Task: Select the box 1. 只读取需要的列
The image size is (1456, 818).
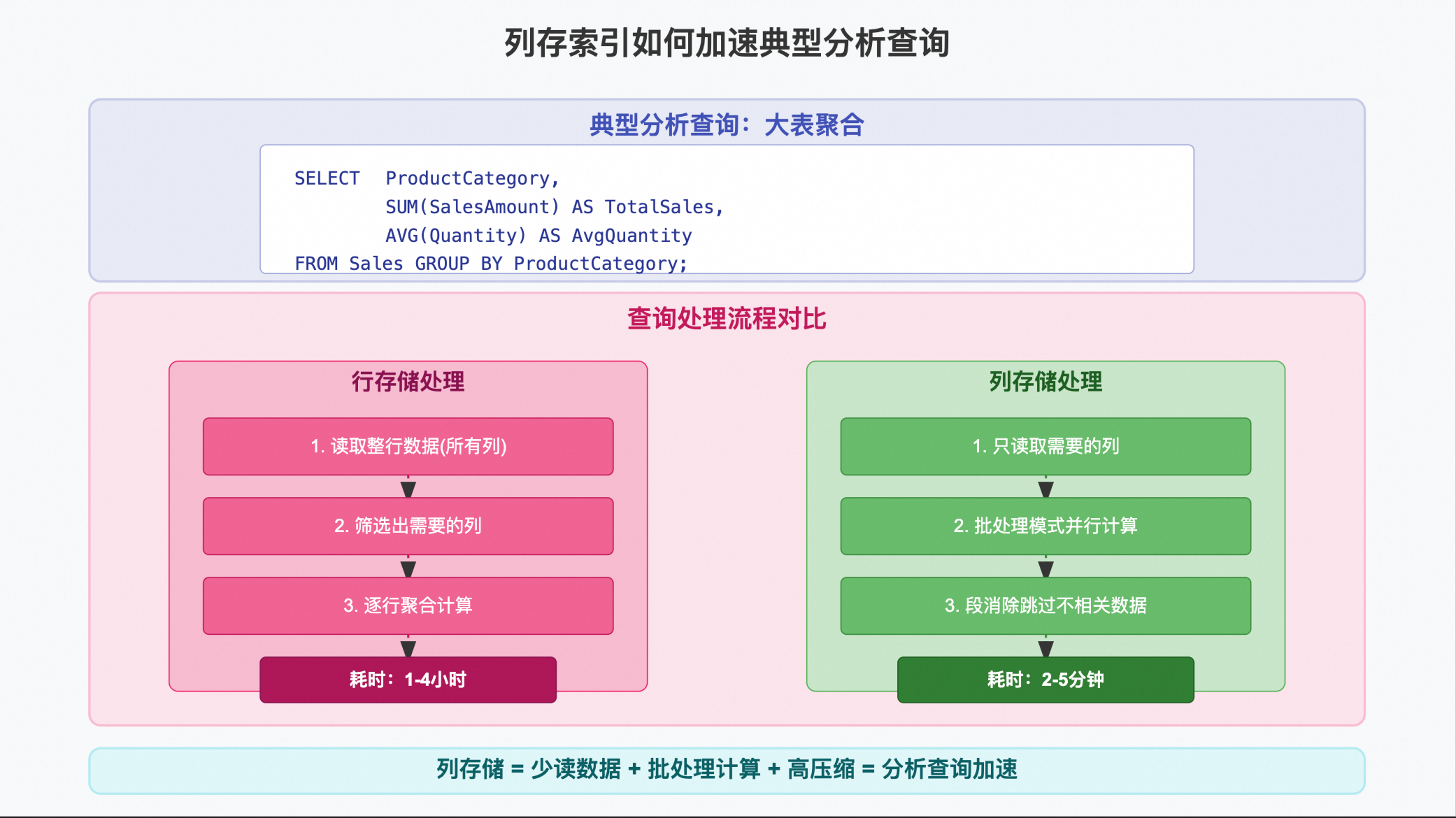Action: coord(1046,446)
